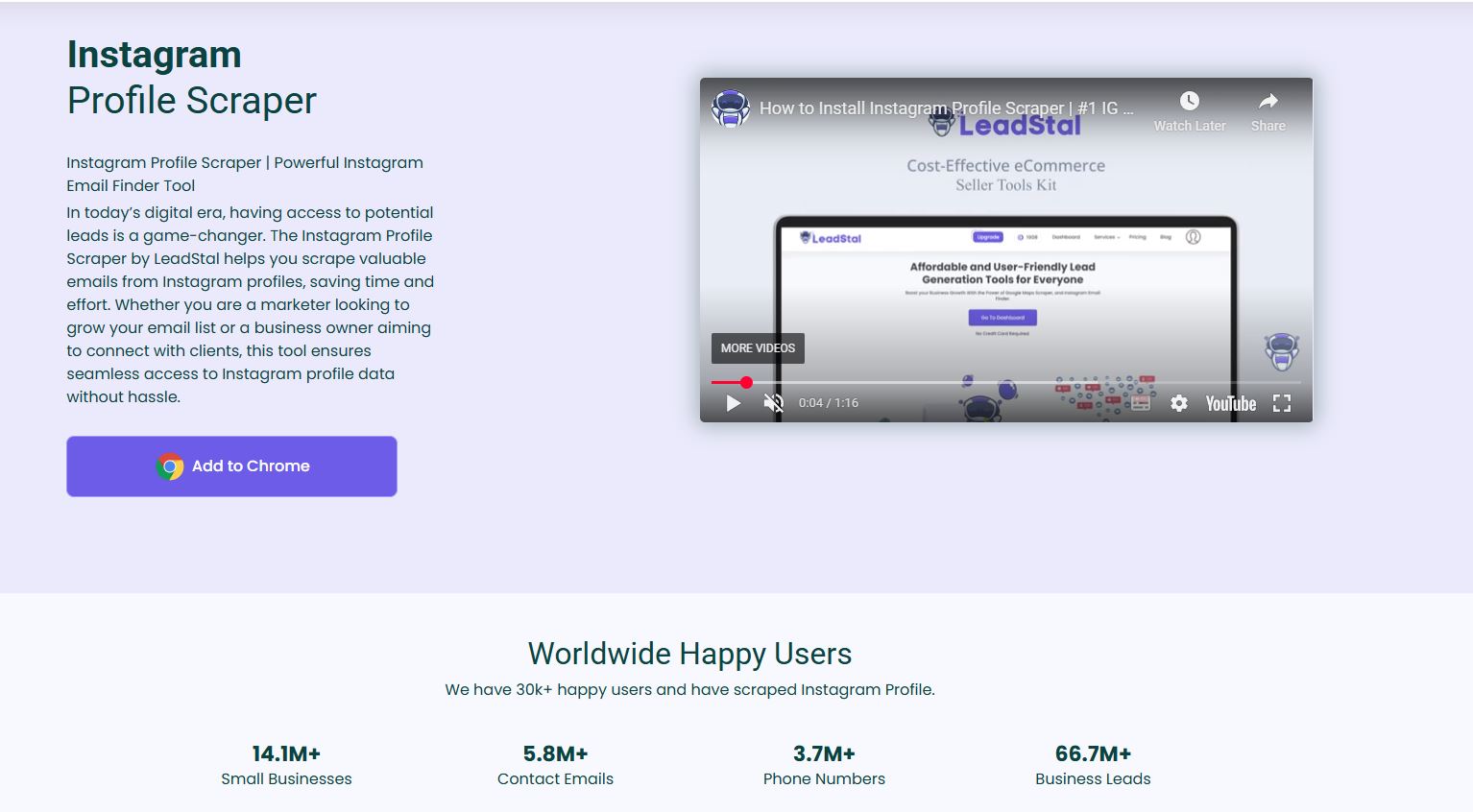Image resolution: width=1473 pixels, height=812 pixels.
Task: Click the Add to Chrome button
Action: [231, 466]
